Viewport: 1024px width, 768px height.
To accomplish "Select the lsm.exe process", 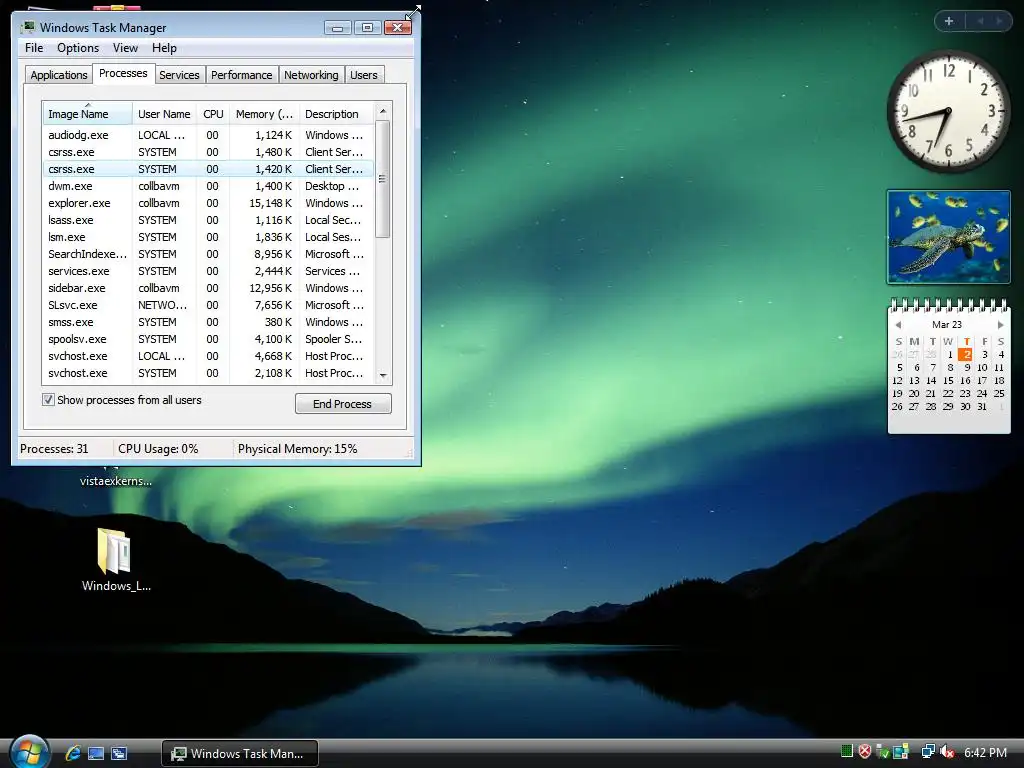I will click(208, 237).
